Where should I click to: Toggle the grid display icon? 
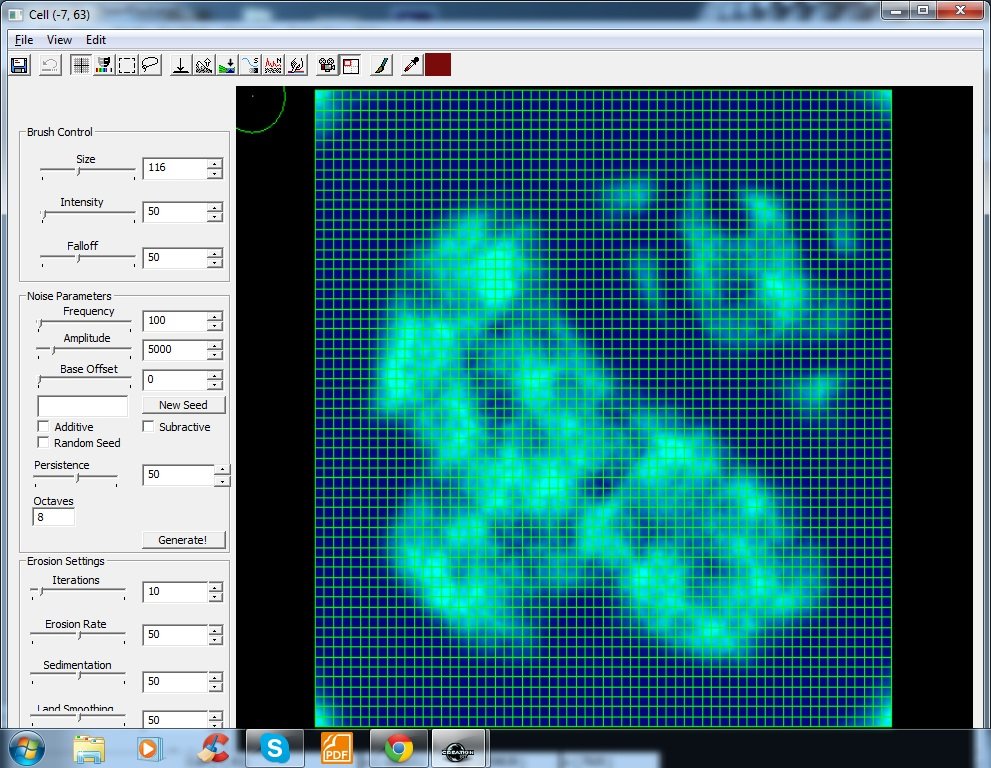pos(81,65)
